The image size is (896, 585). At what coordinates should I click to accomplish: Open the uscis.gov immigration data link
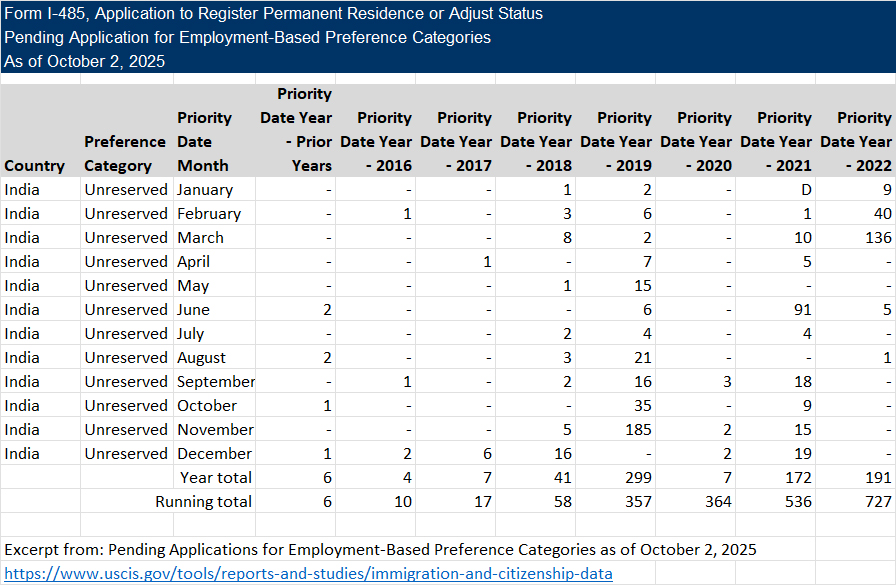pyautogui.click(x=308, y=573)
